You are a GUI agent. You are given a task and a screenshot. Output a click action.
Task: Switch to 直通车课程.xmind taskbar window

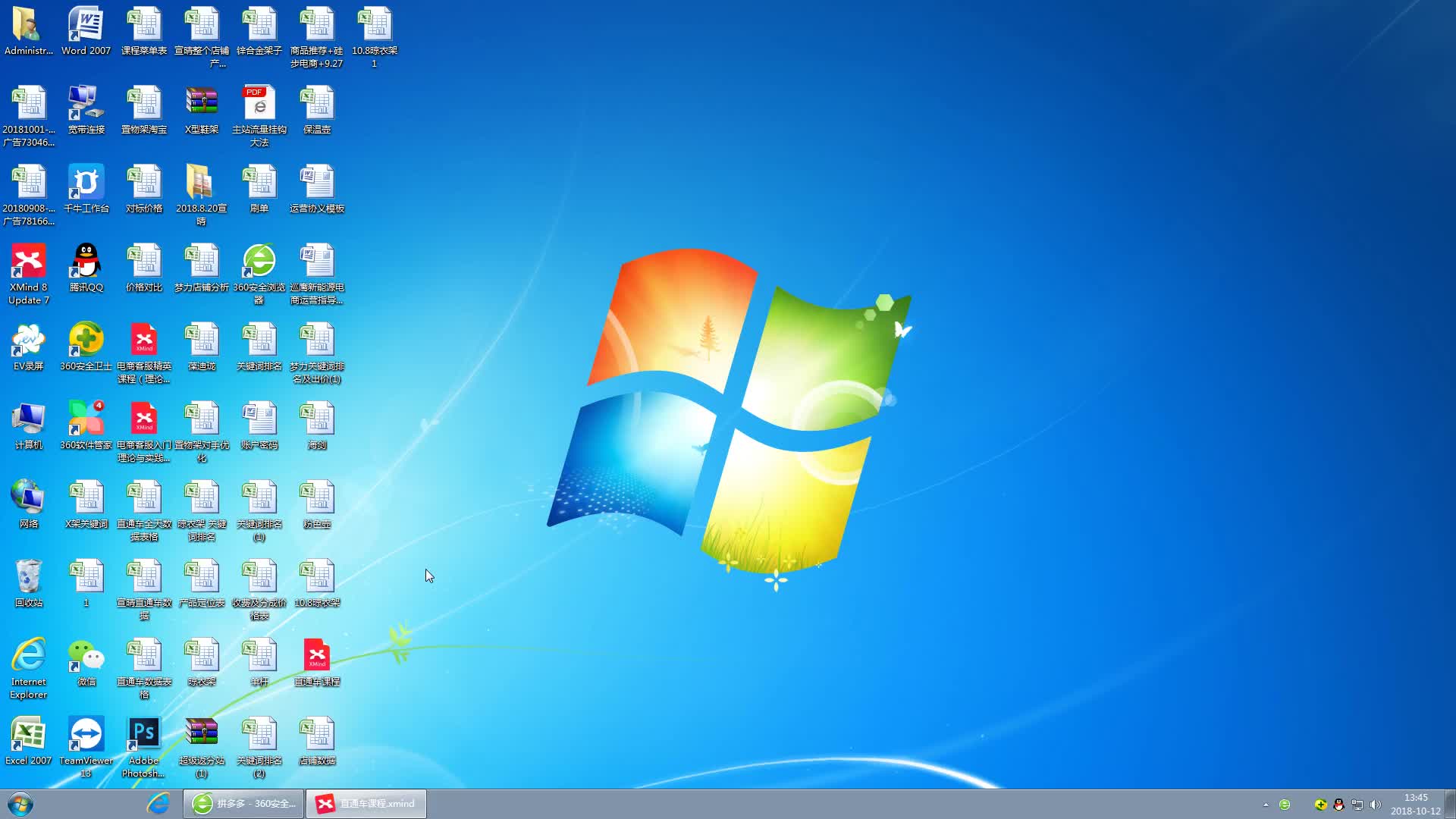click(366, 804)
